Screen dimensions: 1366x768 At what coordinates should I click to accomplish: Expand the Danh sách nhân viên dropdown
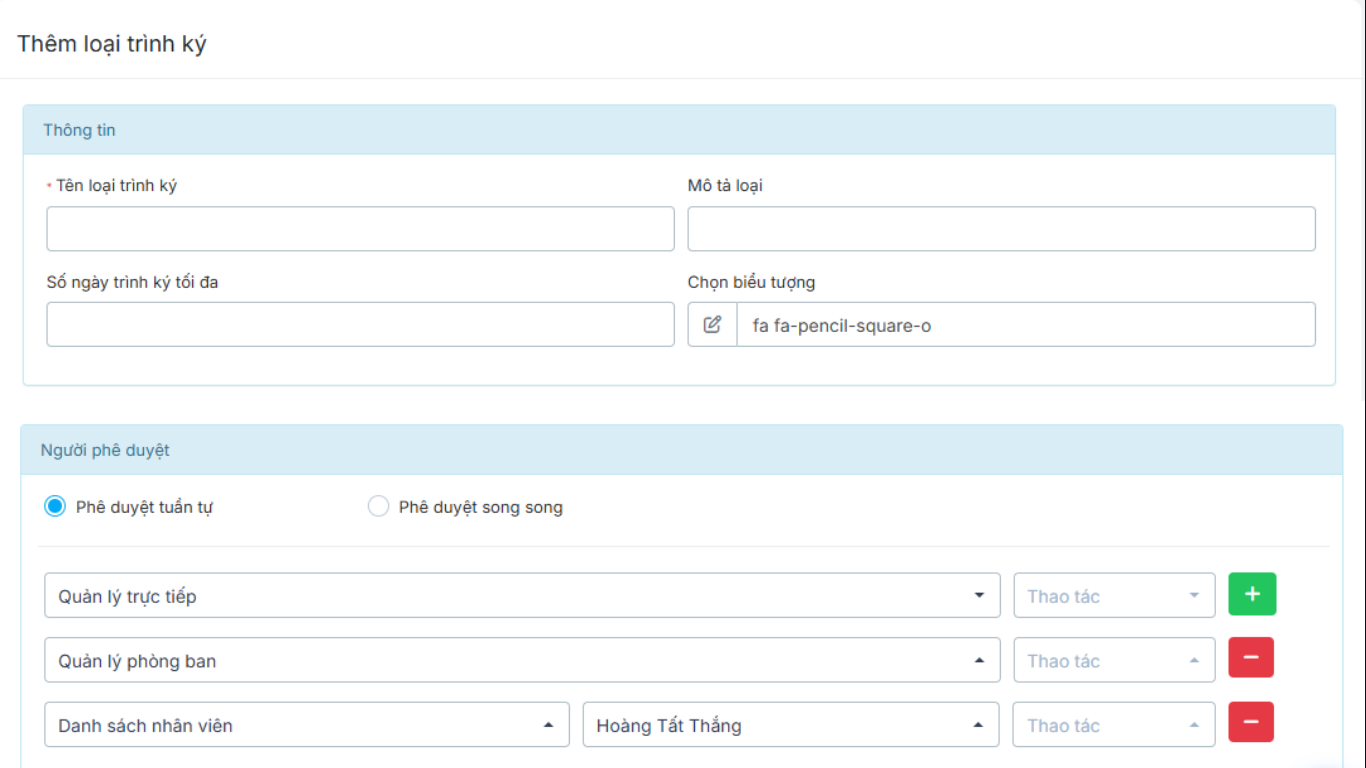306,725
